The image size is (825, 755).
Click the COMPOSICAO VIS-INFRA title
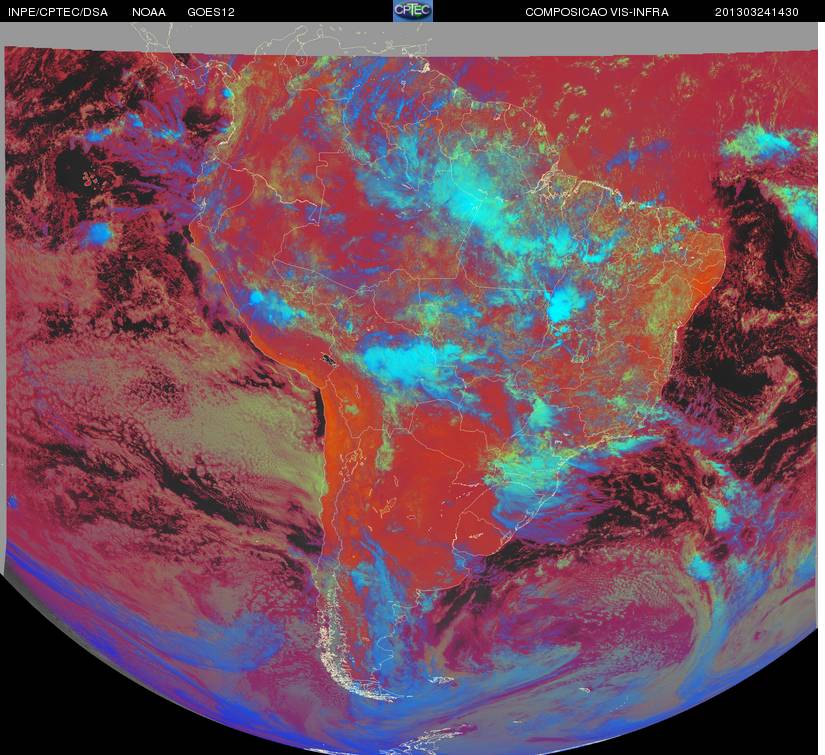(x=597, y=12)
